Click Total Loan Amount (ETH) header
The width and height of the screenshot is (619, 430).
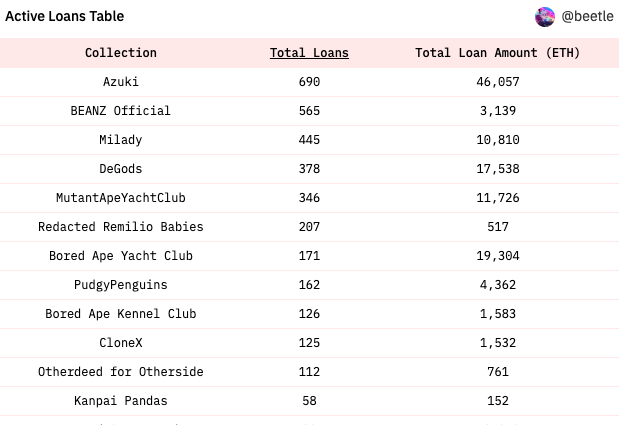coord(497,53)
